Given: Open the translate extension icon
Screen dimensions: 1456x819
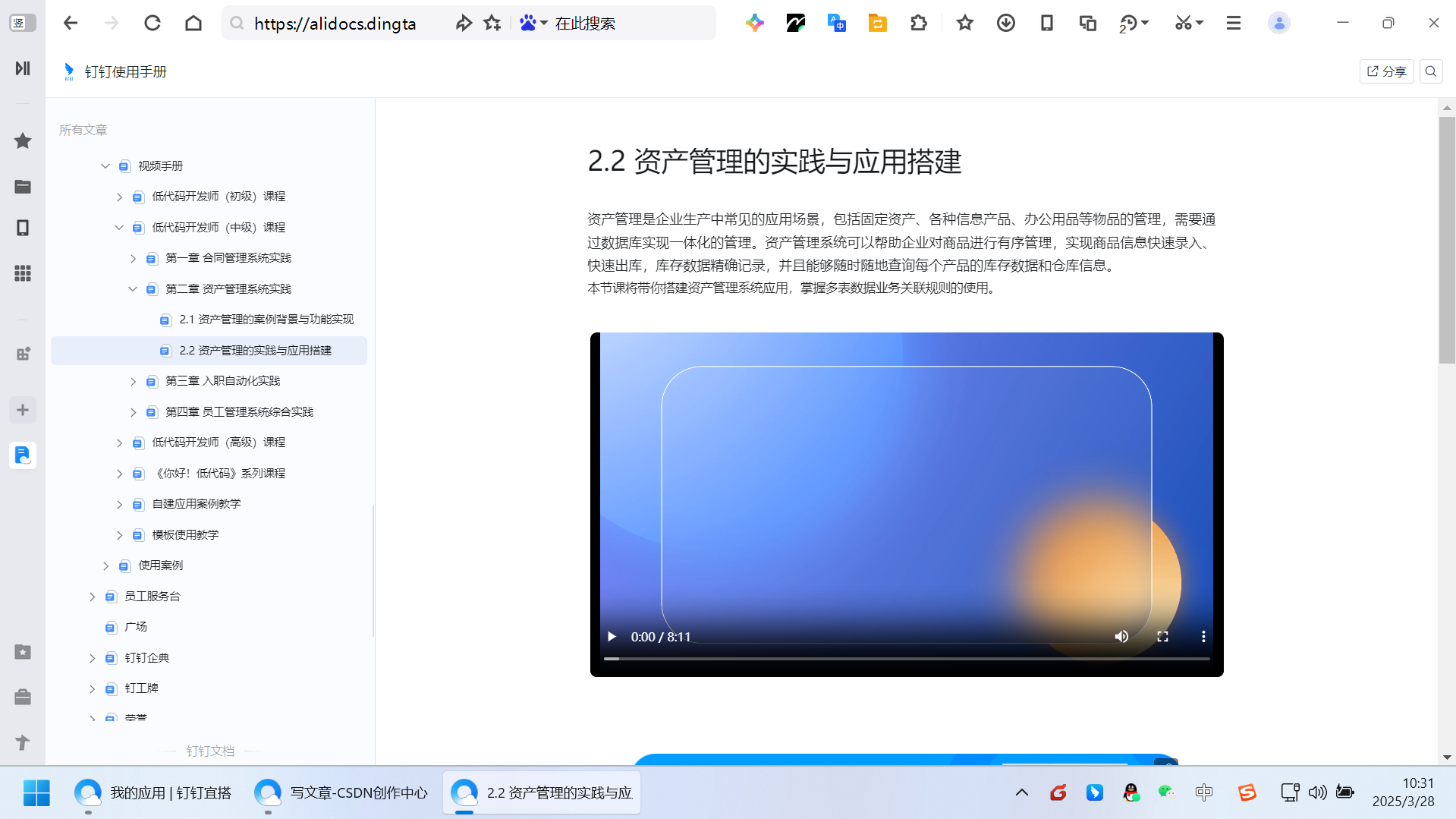Looking at the screenshot, I should click(x=836, y=23).
